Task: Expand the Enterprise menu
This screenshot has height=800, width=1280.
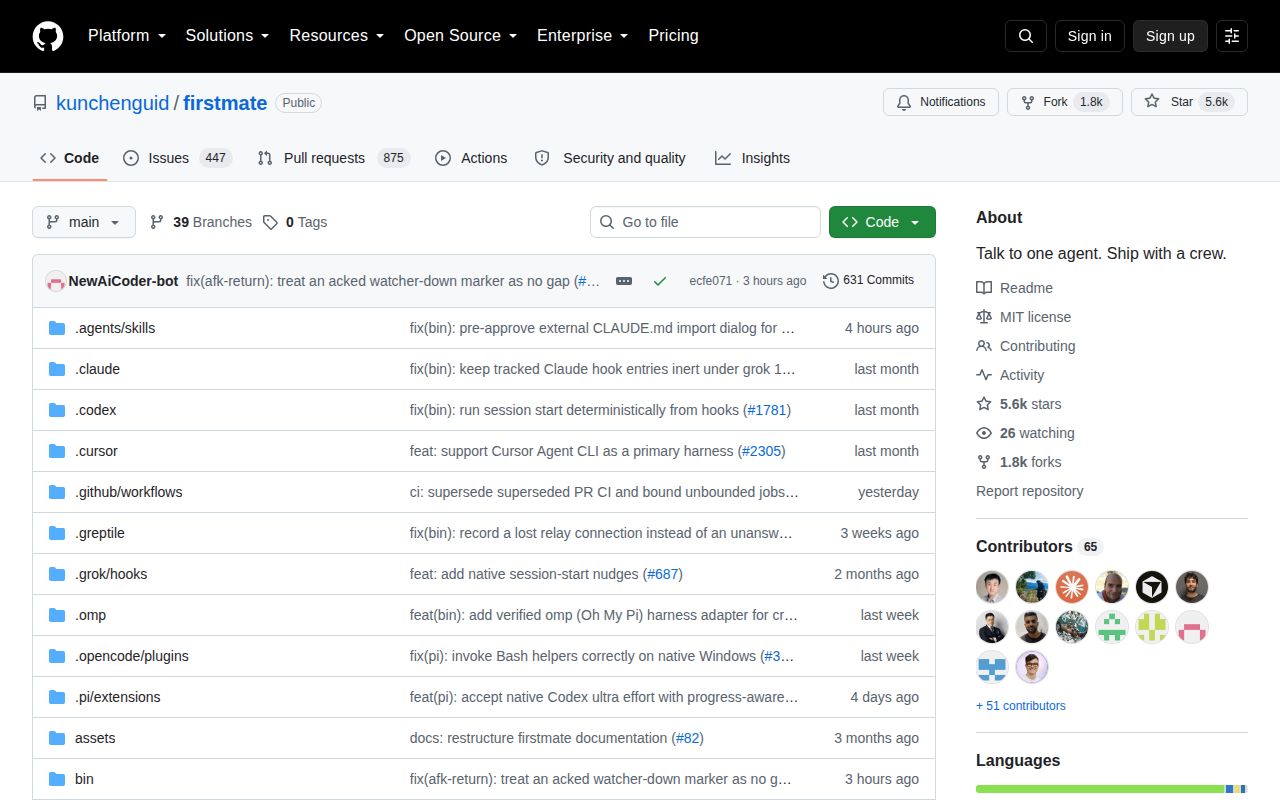Action: tap(583, 36)
